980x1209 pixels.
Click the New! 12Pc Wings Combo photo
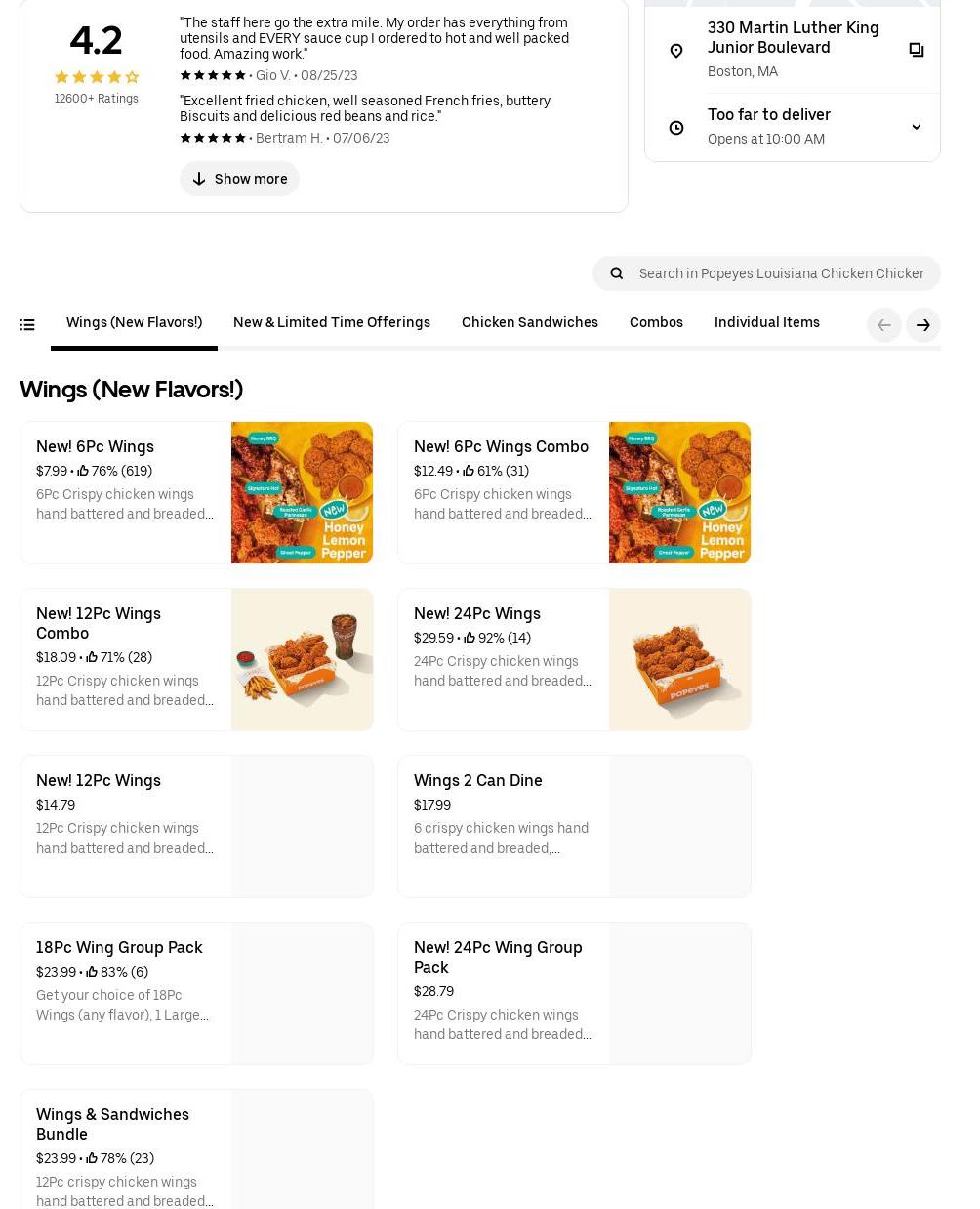[x=302, y=659]
